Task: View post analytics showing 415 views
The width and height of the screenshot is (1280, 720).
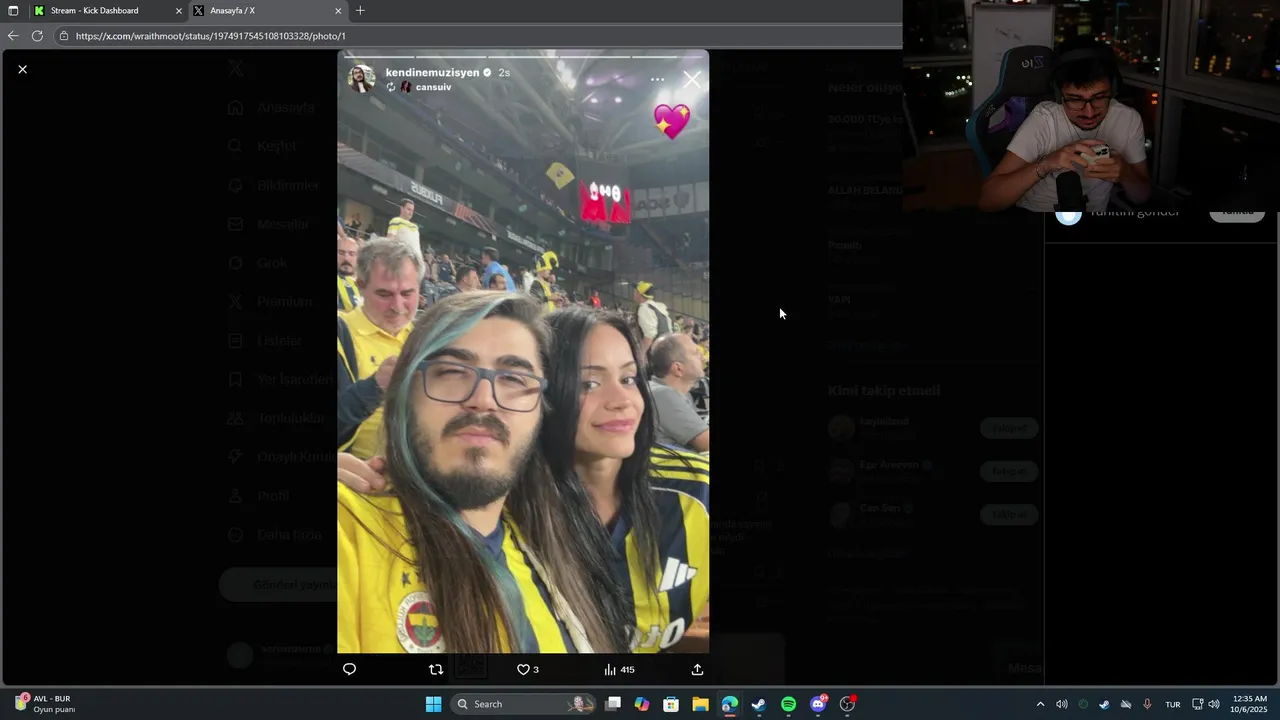Action: click(x=619, y=669)
